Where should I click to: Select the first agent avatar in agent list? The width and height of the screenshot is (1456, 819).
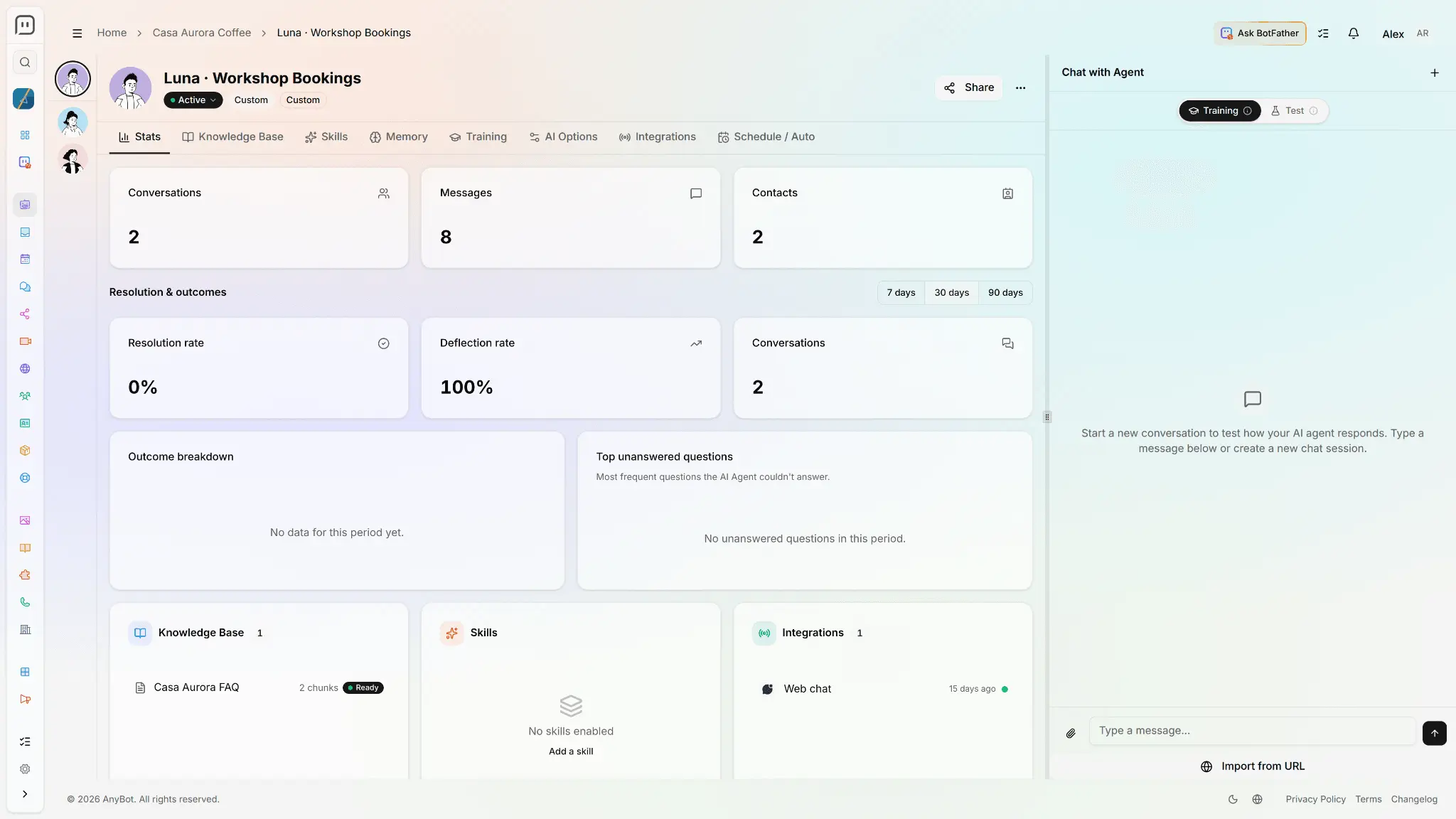[x=73, y=79]
